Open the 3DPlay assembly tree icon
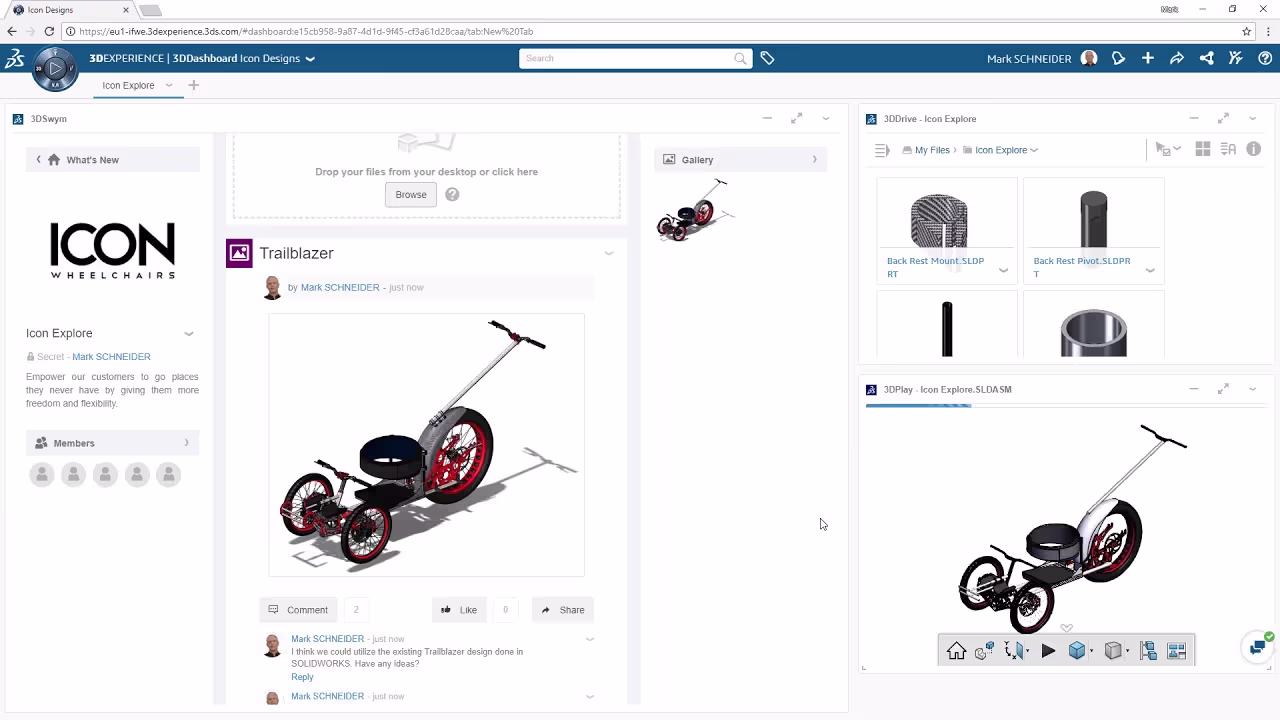 click(x=1148, y=651)
